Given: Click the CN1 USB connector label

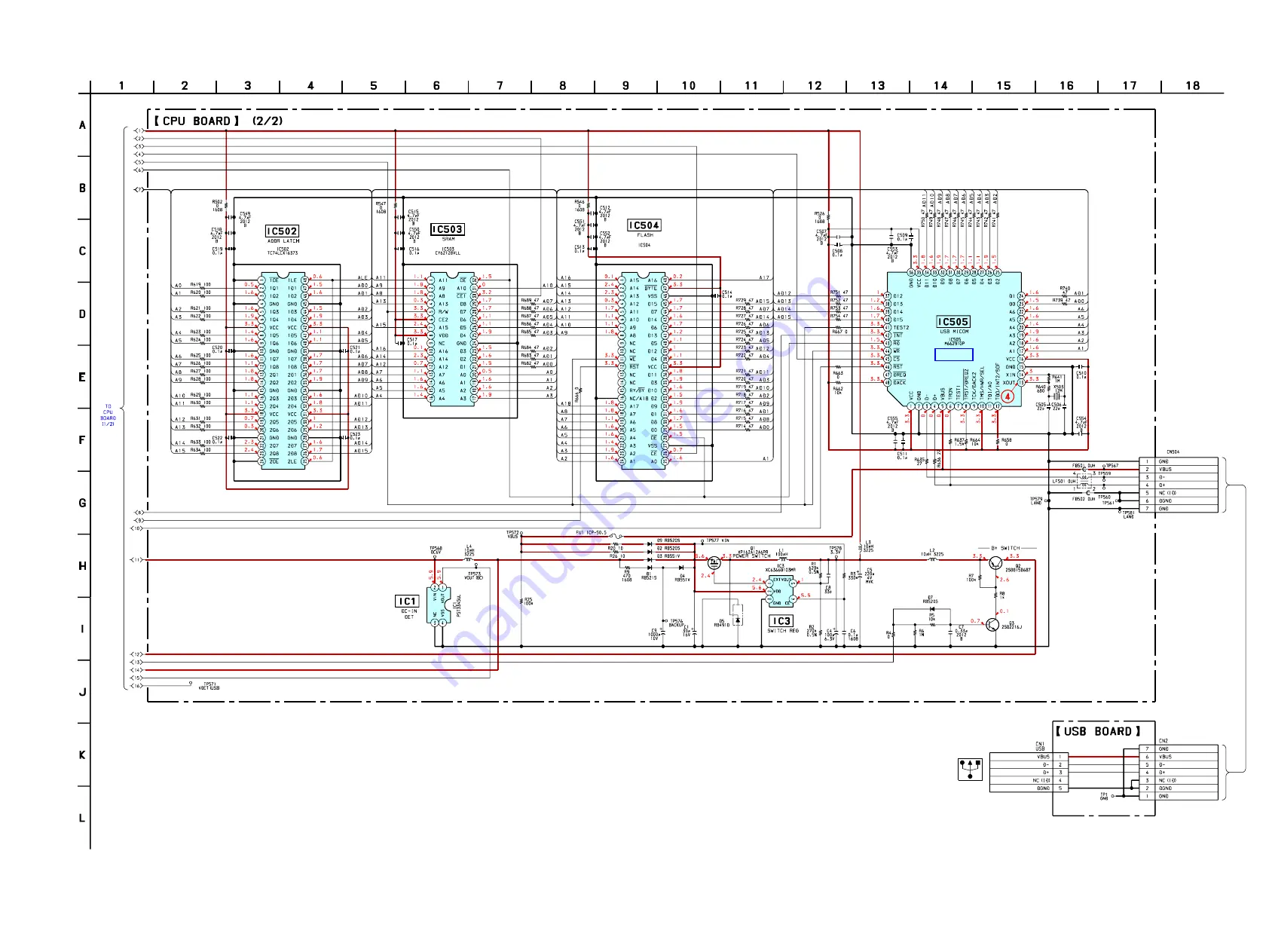Looking at the screenshot, I should [1040, 746].
